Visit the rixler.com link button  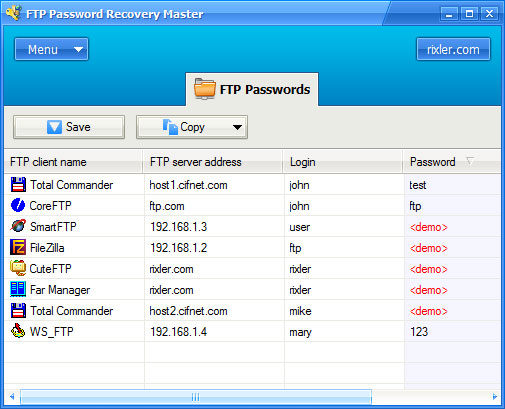tap(453, 49)
